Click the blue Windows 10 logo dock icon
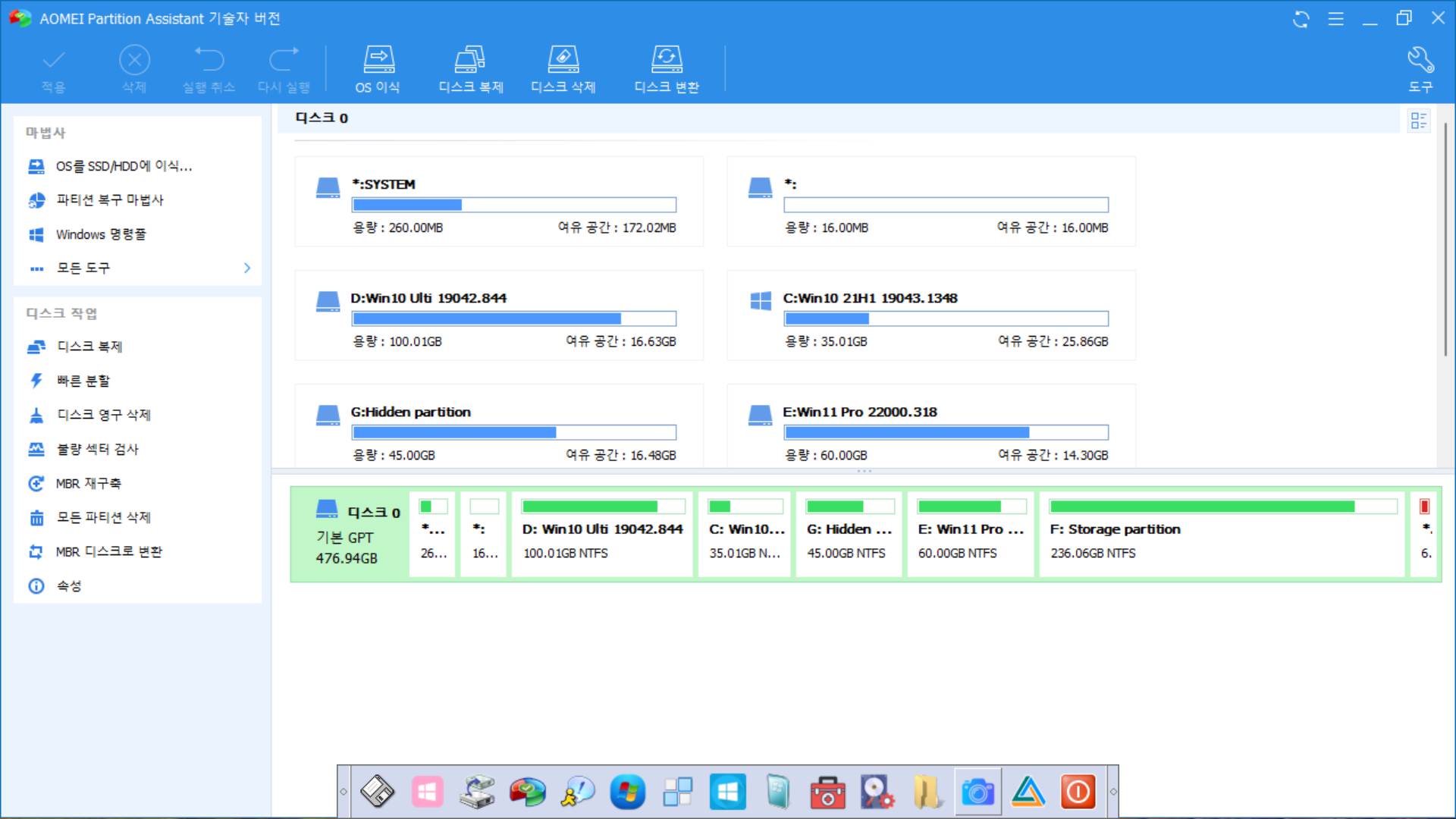Image resolution: width=1456 pixels, height=819 pixels. (727, 792)
